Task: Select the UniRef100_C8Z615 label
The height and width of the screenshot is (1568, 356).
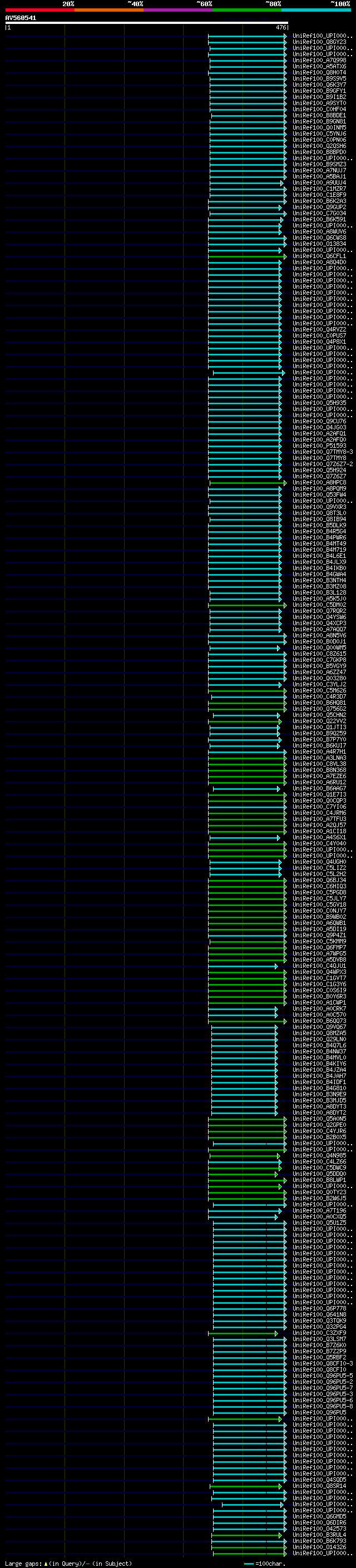Action: (319, 654)
